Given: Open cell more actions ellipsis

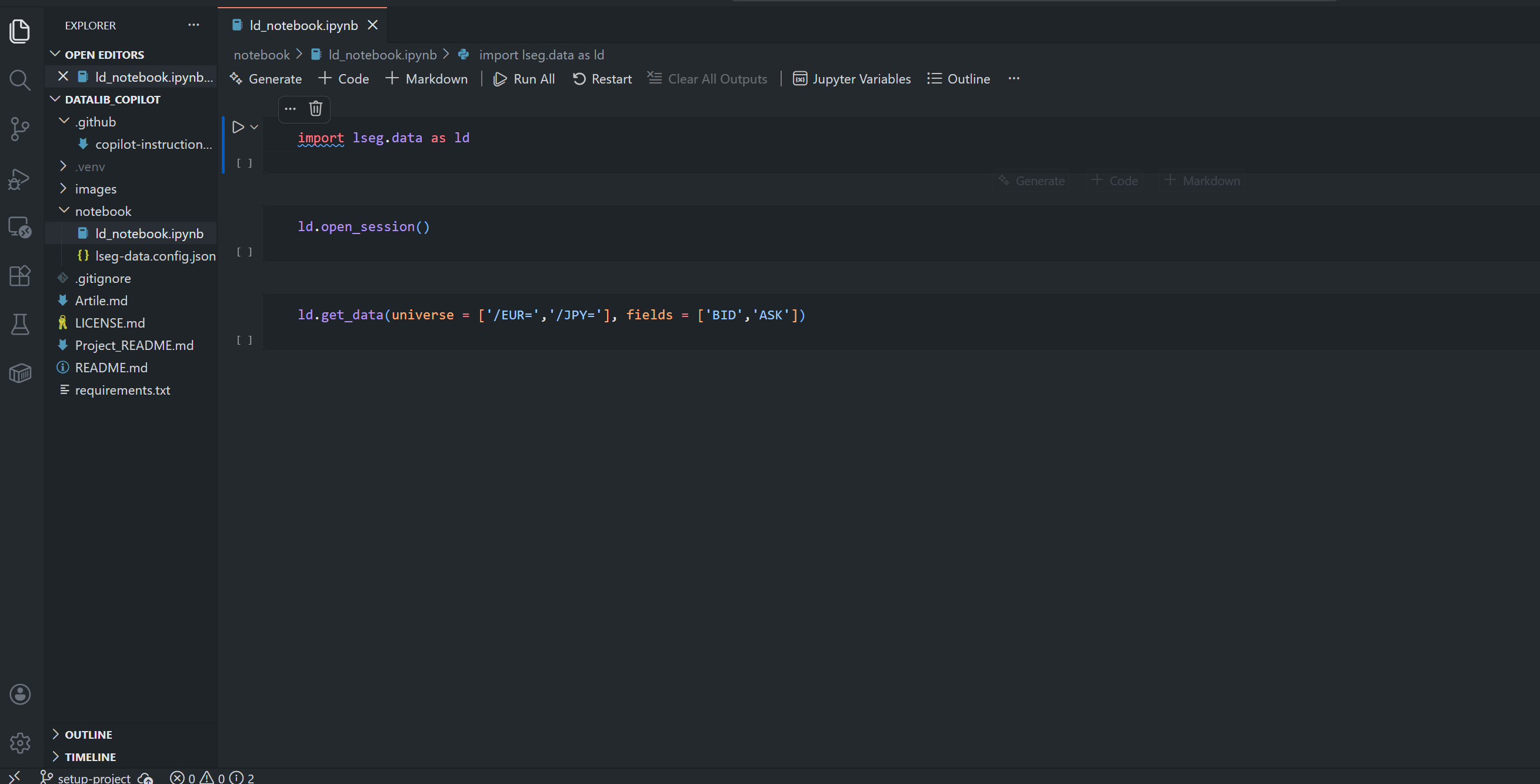Looking at the screenshot, I should click(x=290, y=108).
